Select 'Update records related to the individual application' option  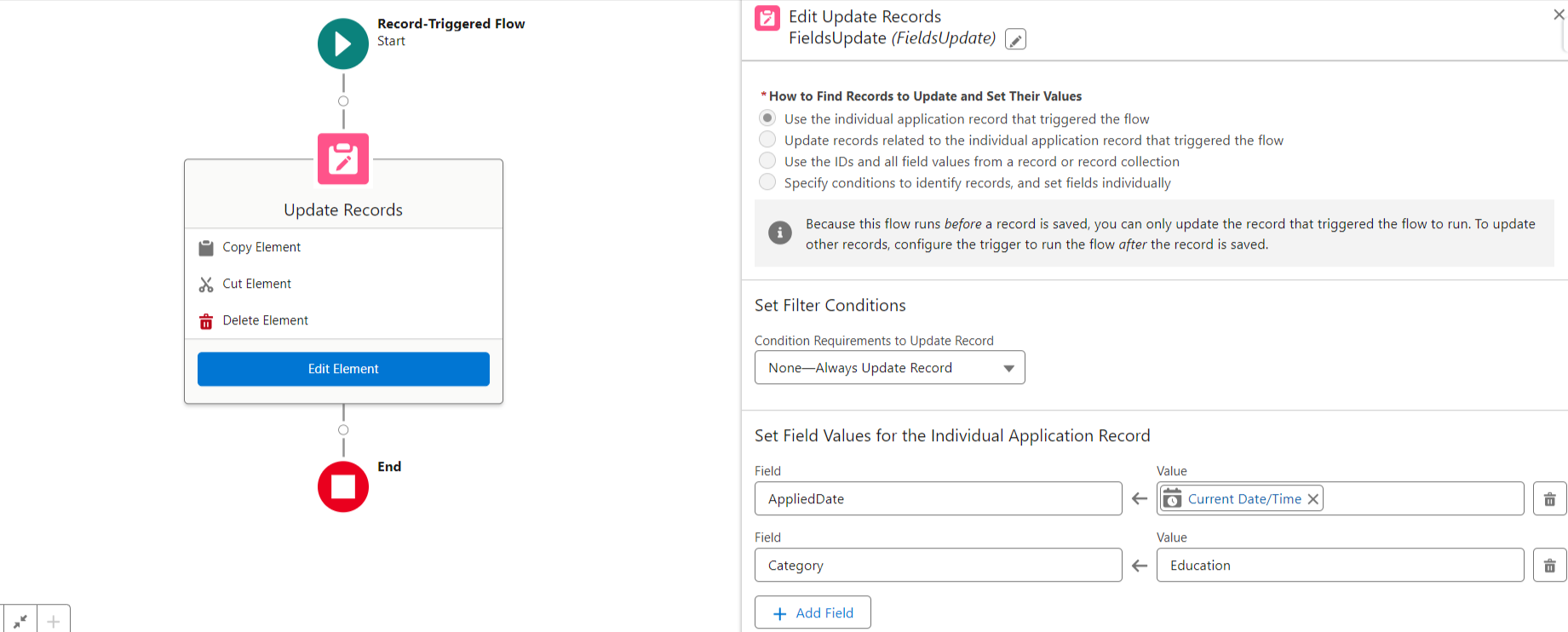pos(767,140)
